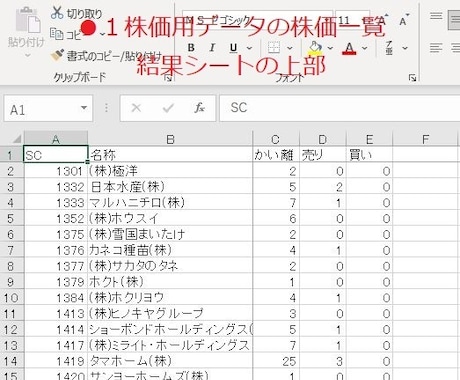This screenshot has height=380, width=460.
Task: Toggle Bold formatting
Action: coord(191,48)
